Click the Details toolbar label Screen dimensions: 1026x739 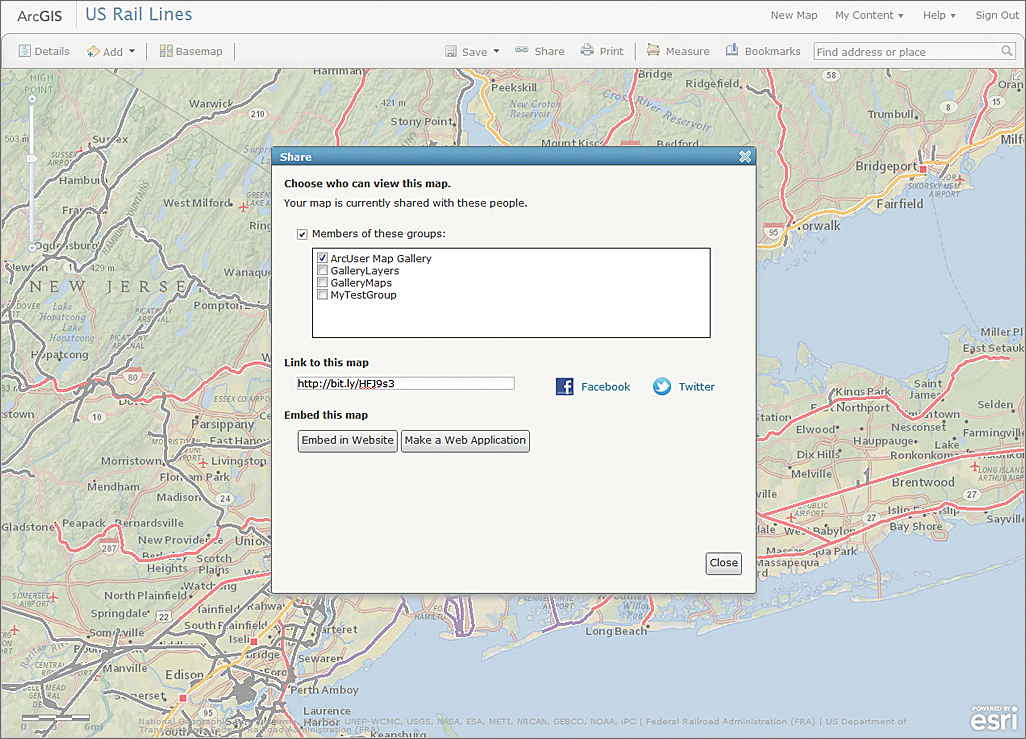coord(52,51)
